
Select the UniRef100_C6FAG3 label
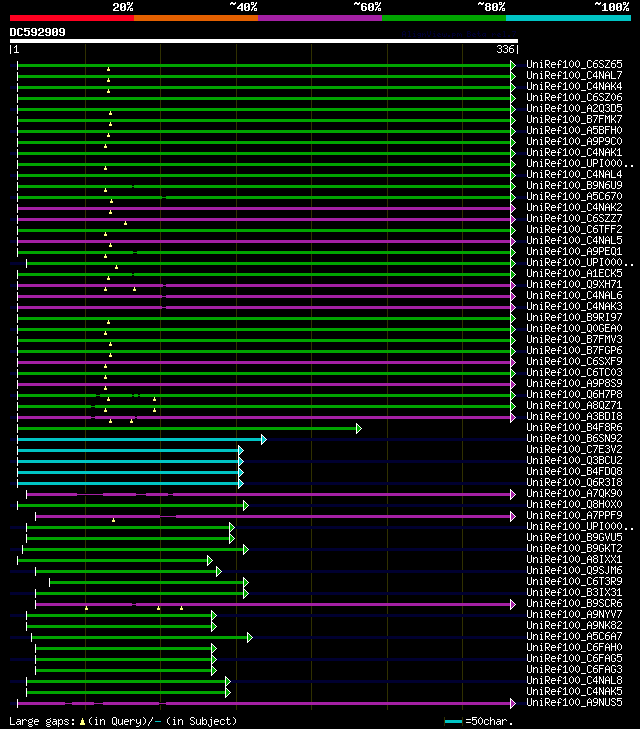coord(574,669)
